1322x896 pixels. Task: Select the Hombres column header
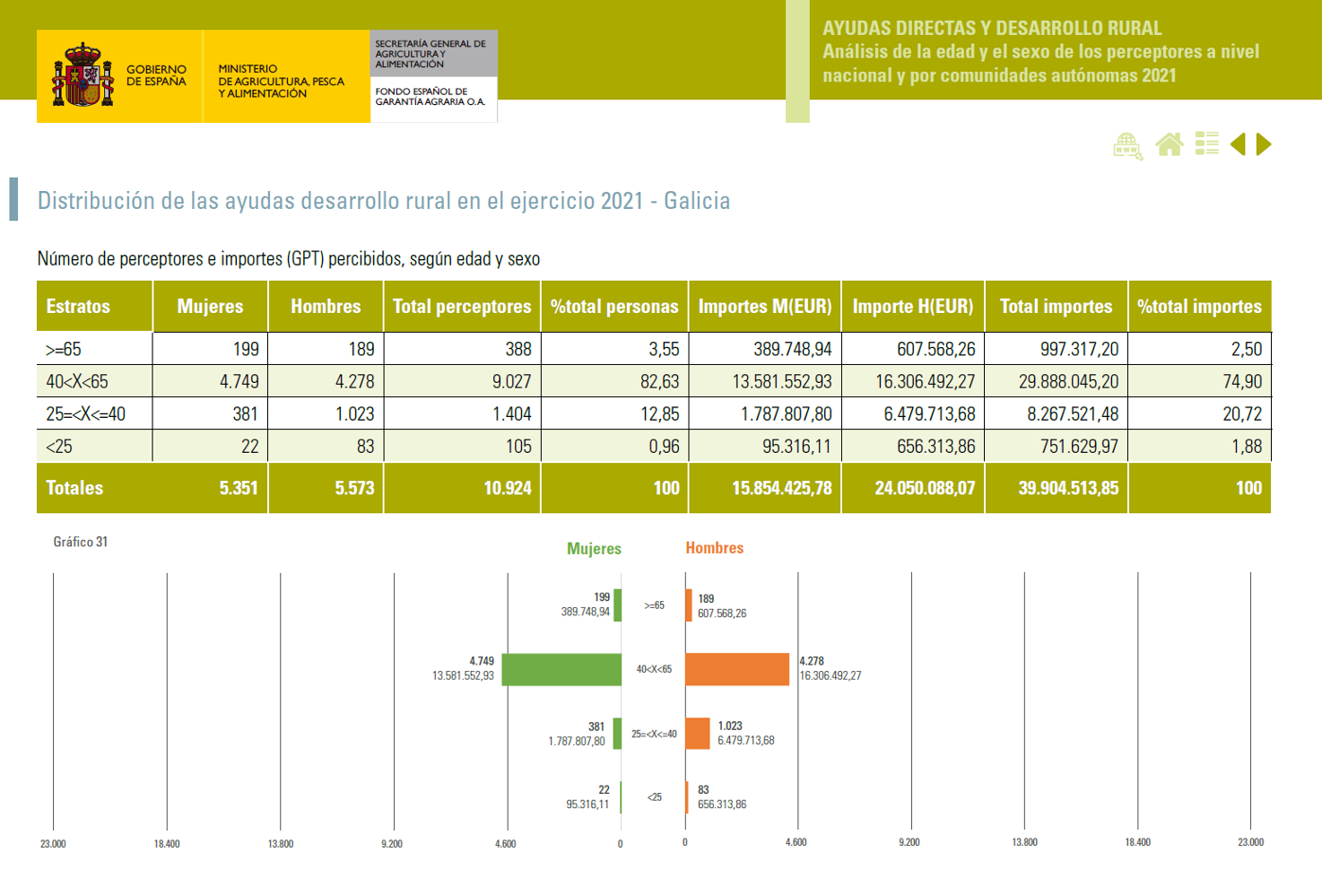pyautogui.click(x=326, y=307)
